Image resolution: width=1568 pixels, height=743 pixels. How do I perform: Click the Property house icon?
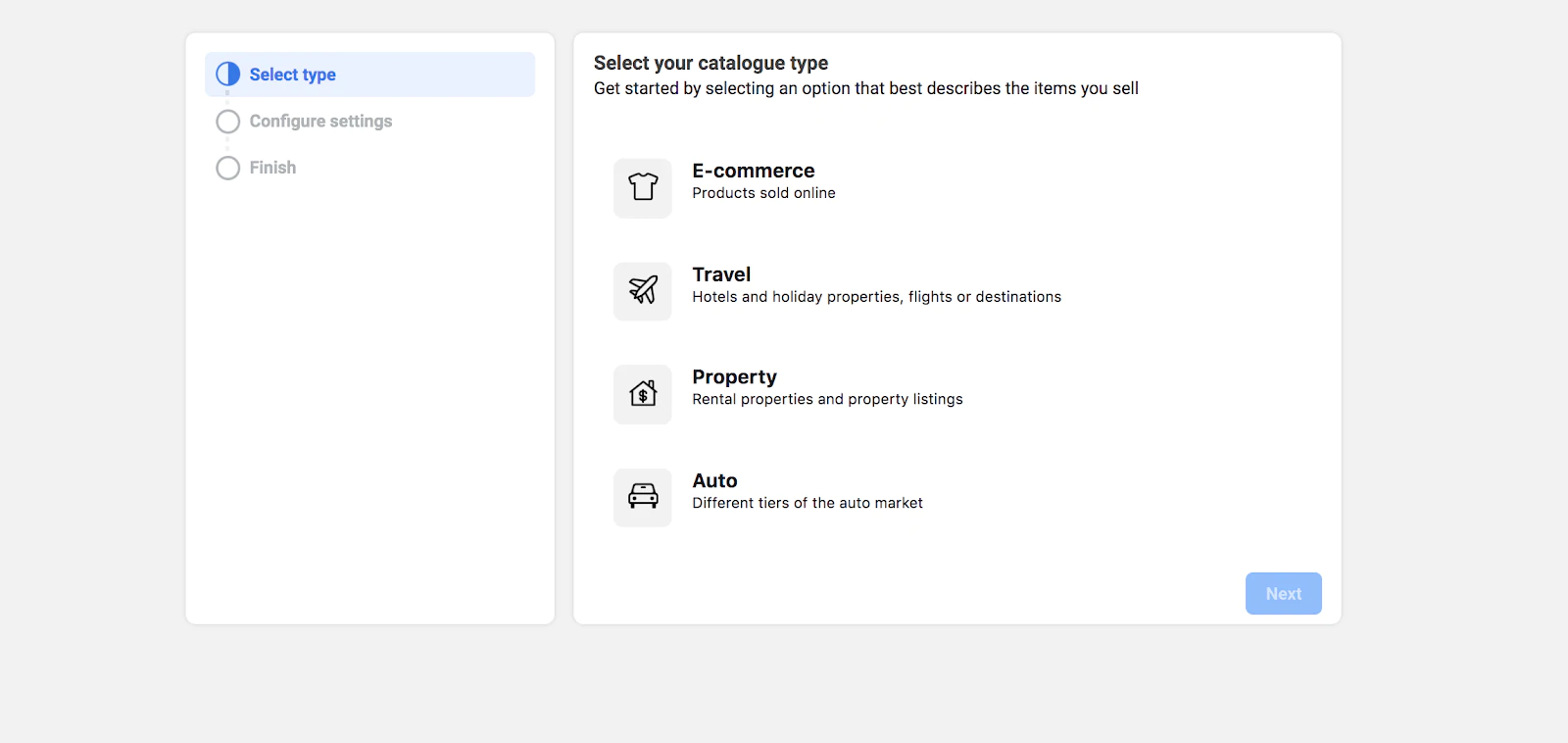(643, 394)
